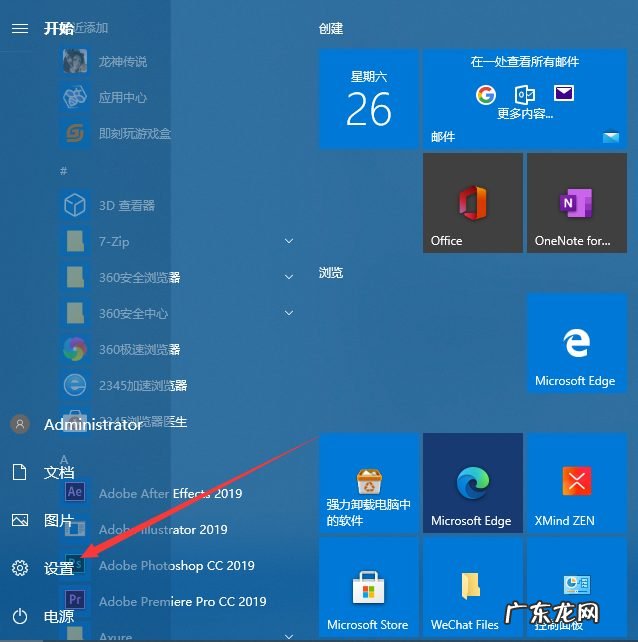
Task: Open the Office tile
Action: (473, 203)
